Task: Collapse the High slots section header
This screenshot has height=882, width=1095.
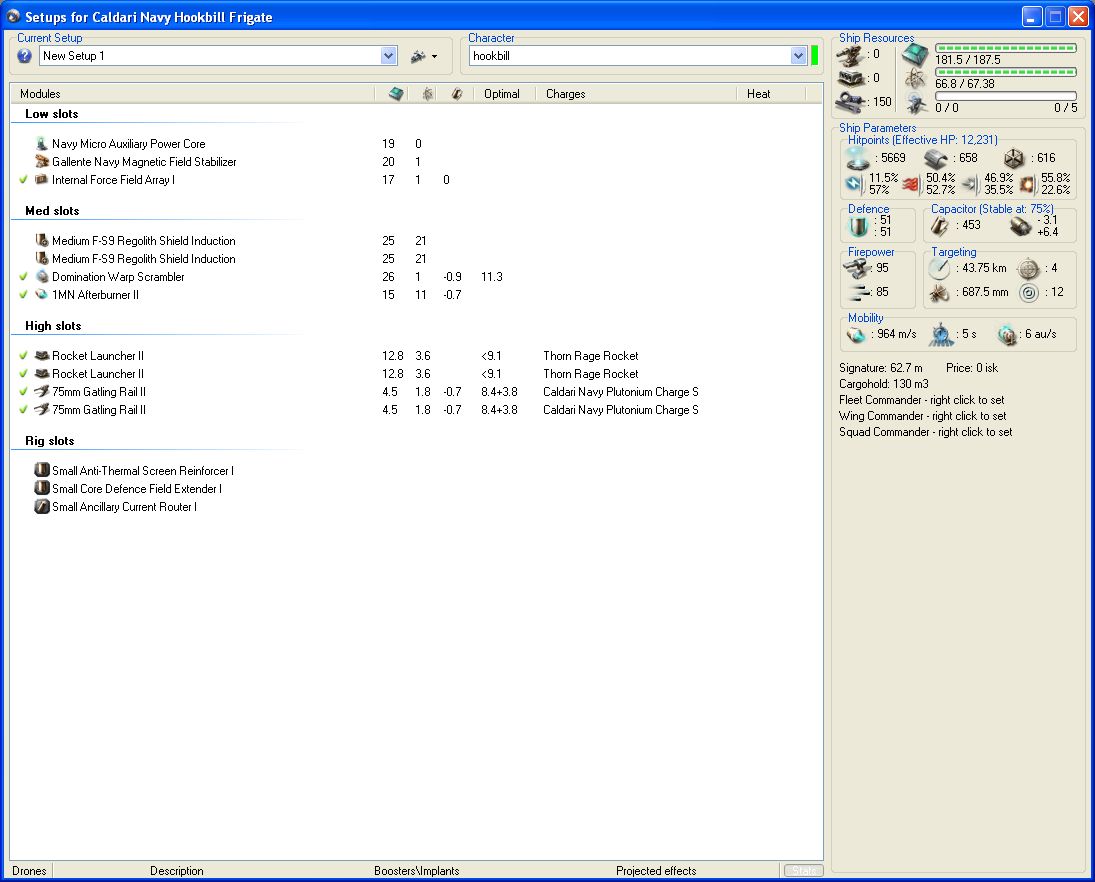Action: pos(53,326)
